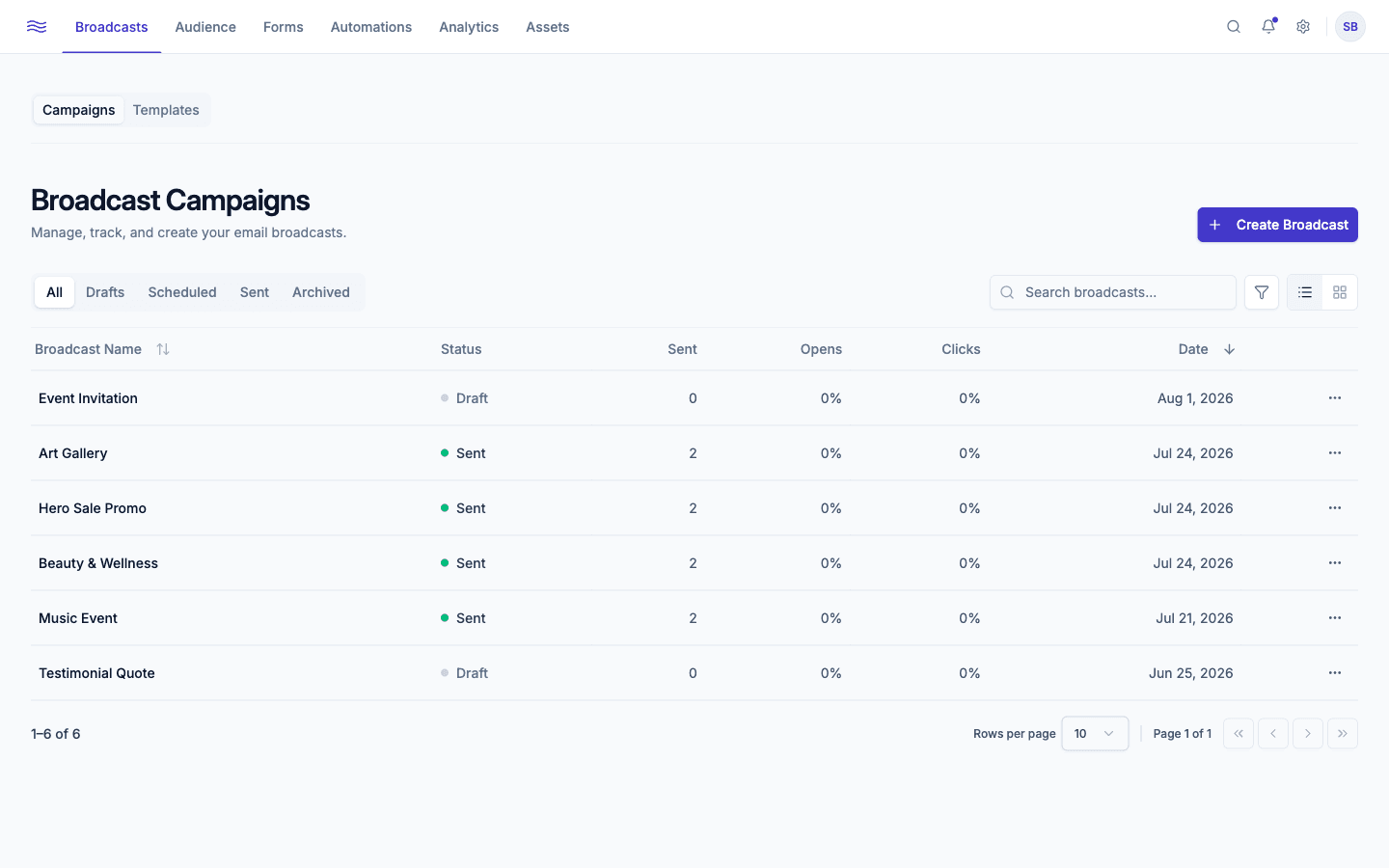Open settings gear icon

(x=1303, y=27)
